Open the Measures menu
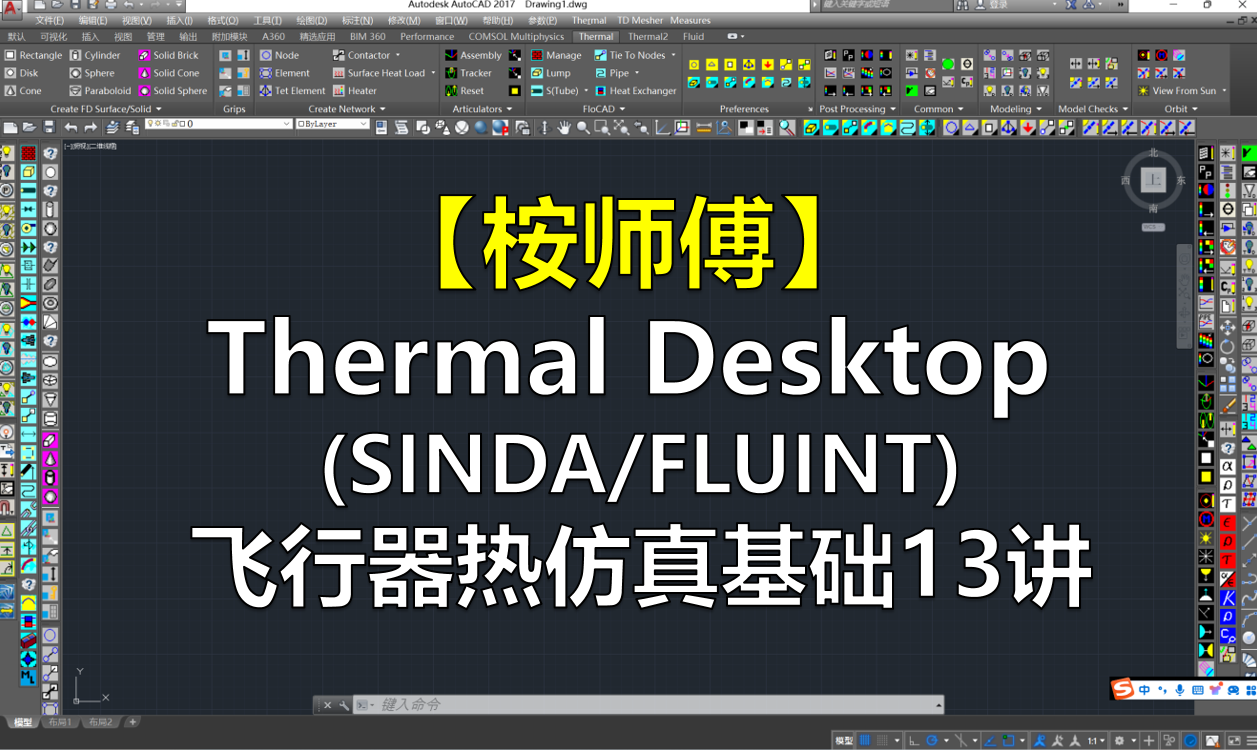This screenshot has width=1257, height=750. point(690,20)
